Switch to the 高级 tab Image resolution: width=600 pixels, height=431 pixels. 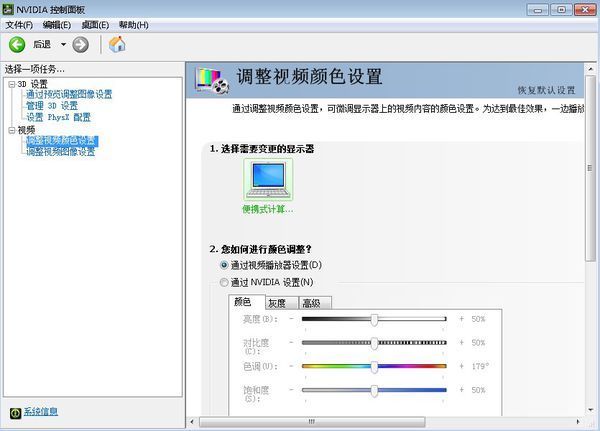[x=315, y=303]
